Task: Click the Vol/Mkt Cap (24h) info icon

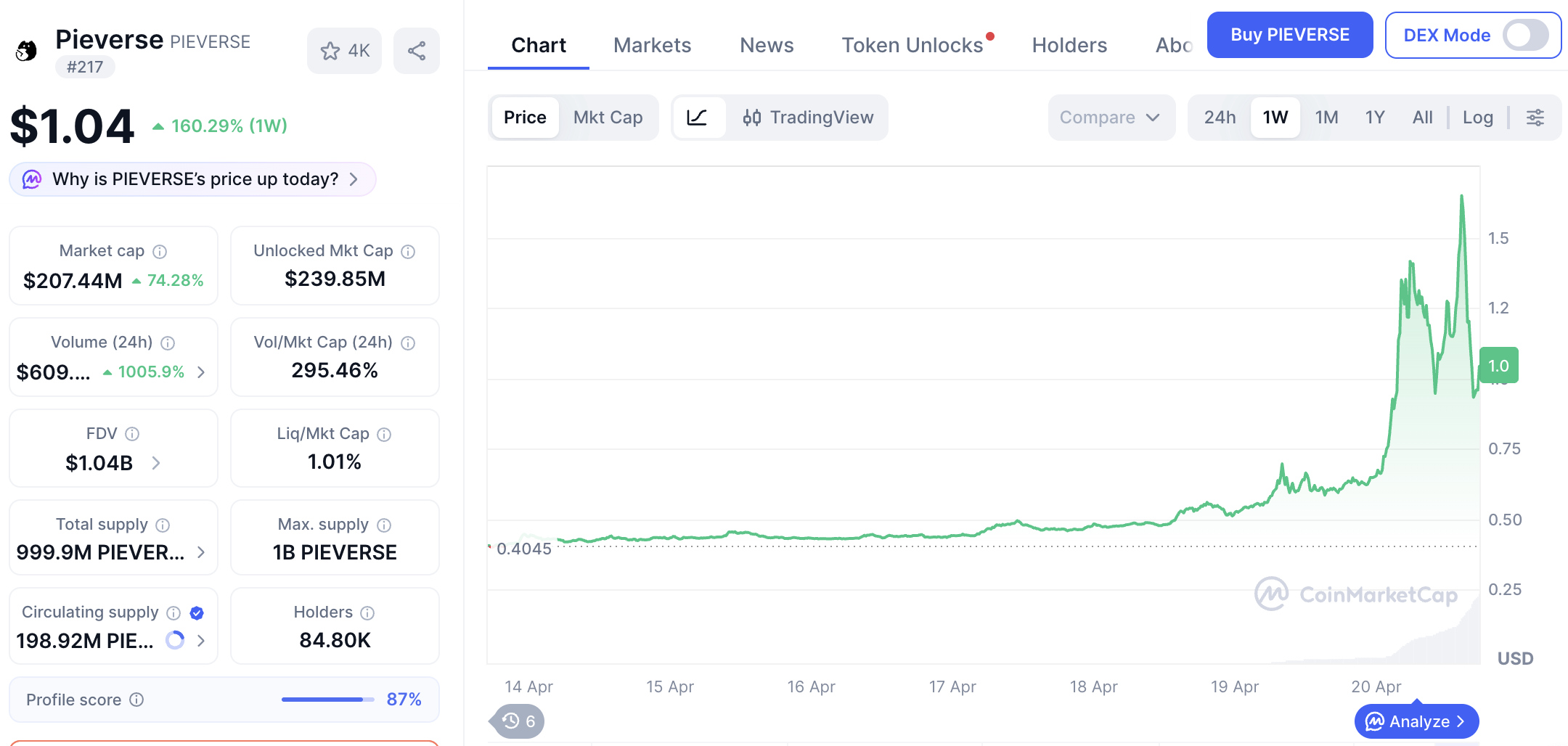Action: click(x=409, y=343)
